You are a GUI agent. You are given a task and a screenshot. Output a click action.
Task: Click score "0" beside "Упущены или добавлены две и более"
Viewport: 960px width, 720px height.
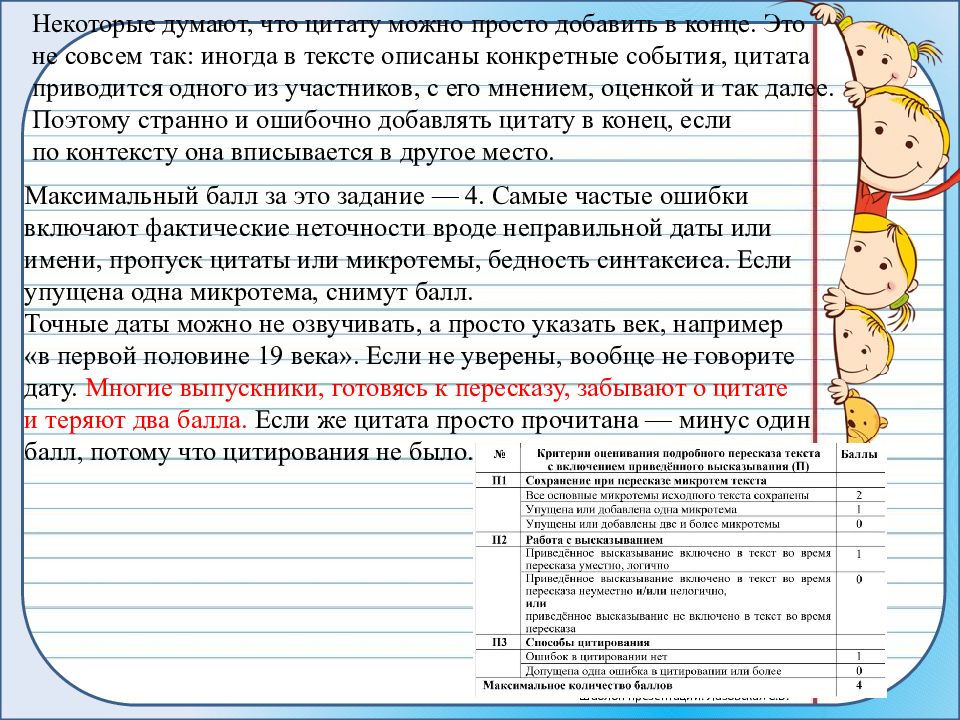click(860, 524)
